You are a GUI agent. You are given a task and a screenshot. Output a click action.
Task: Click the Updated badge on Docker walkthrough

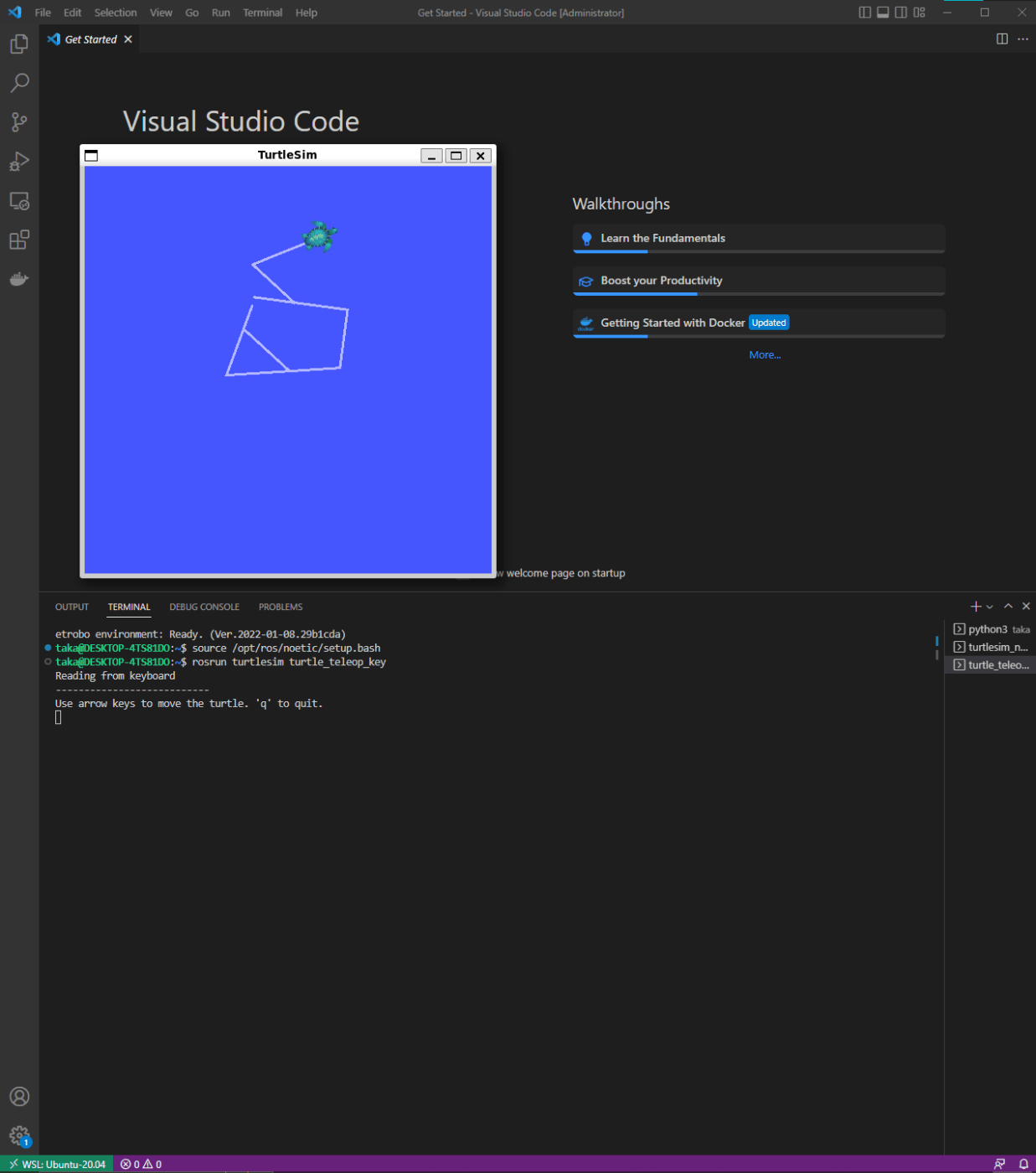pyautogui.click(x=769, y=323)
